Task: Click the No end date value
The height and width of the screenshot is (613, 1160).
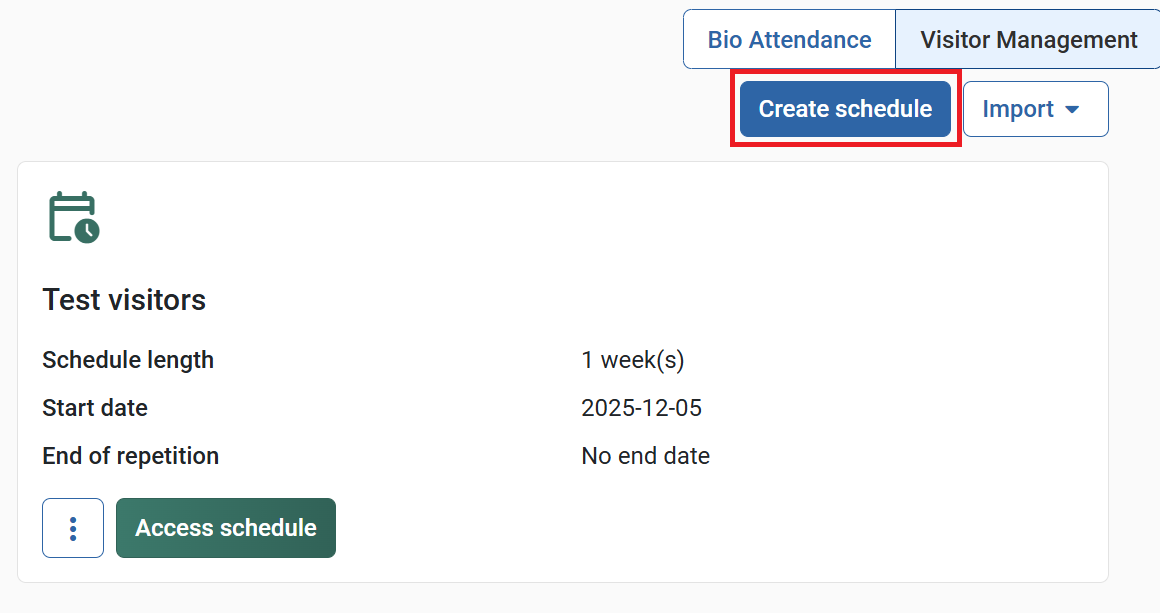Action: coord(645,456)
